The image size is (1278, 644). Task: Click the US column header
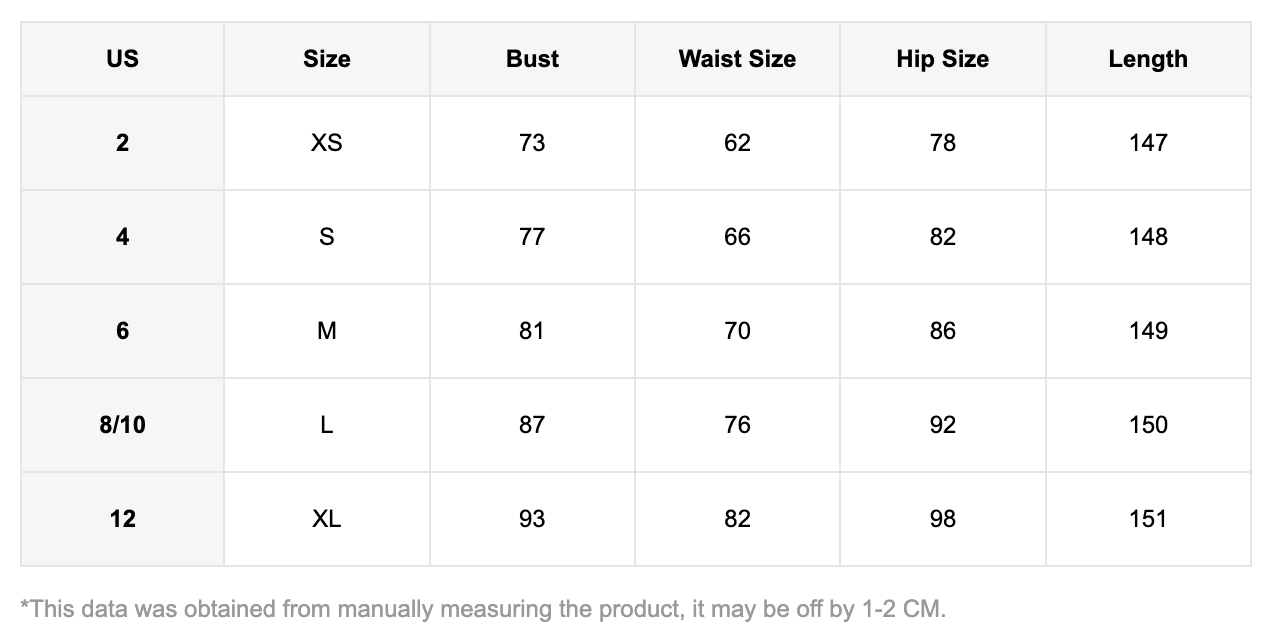(122, 59)
